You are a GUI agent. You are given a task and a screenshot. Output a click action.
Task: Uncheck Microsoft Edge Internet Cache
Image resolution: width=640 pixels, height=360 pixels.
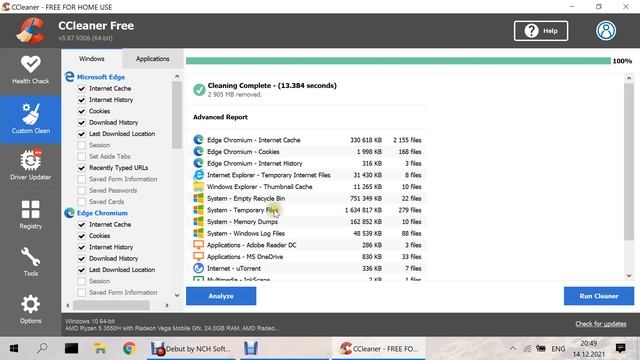(82, 88)
